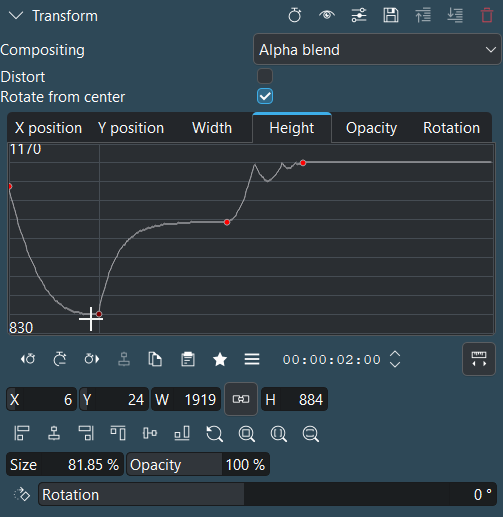503x517 pixels.
Task: Click the 00:00:02:00 timecode field
Action: (332, 360)
